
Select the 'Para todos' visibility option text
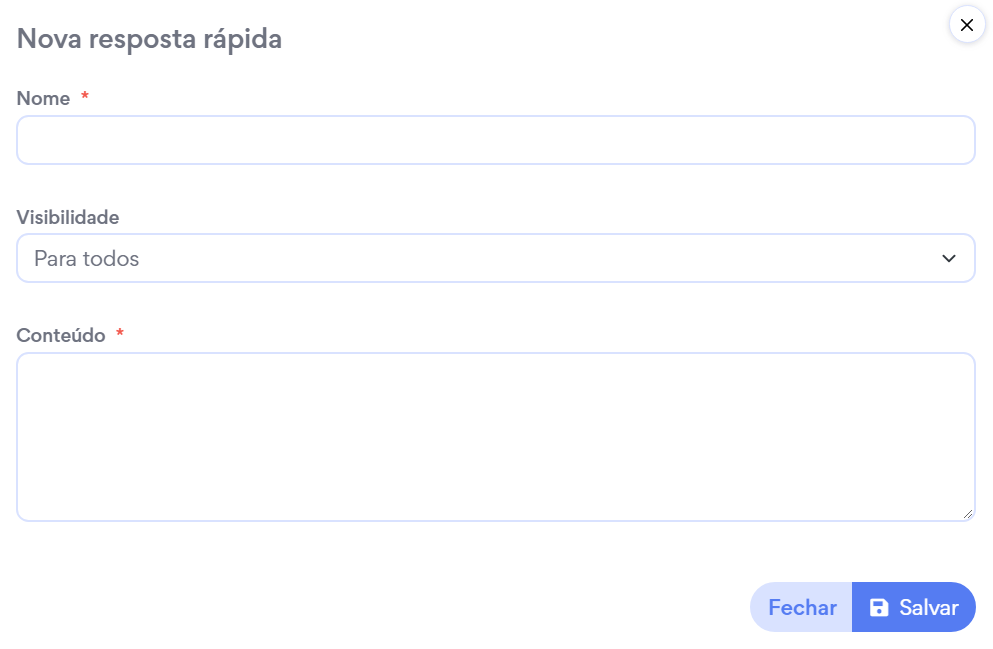pyautogui.click(x=87, y=259)
